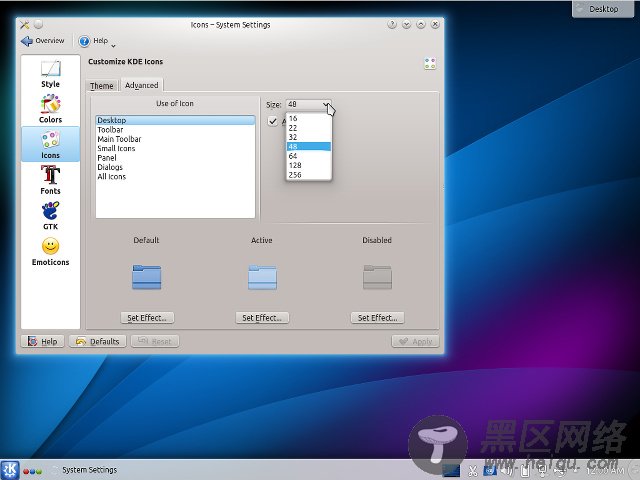
Task: Choose size 128 from dropdown
Action: (x=309, y=165)
